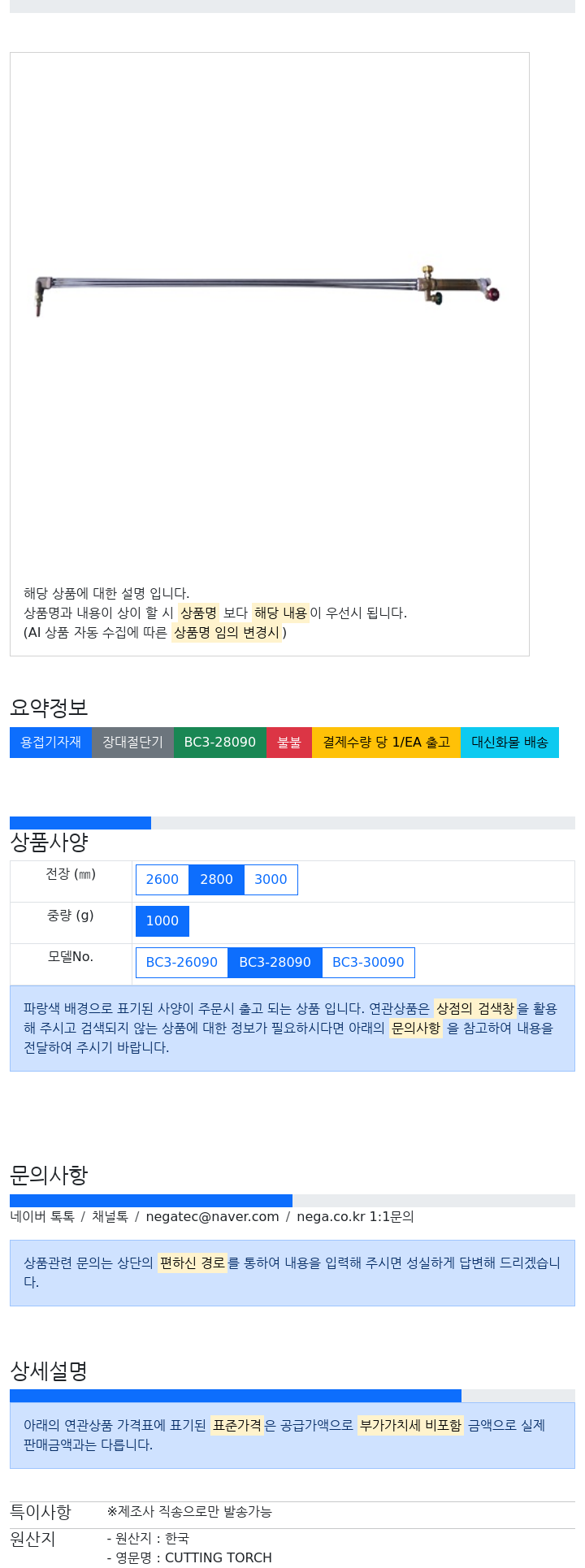This screenshot has width=585, height=1568.
Task: Click the cutting torch product image
Action: [269, 290]
